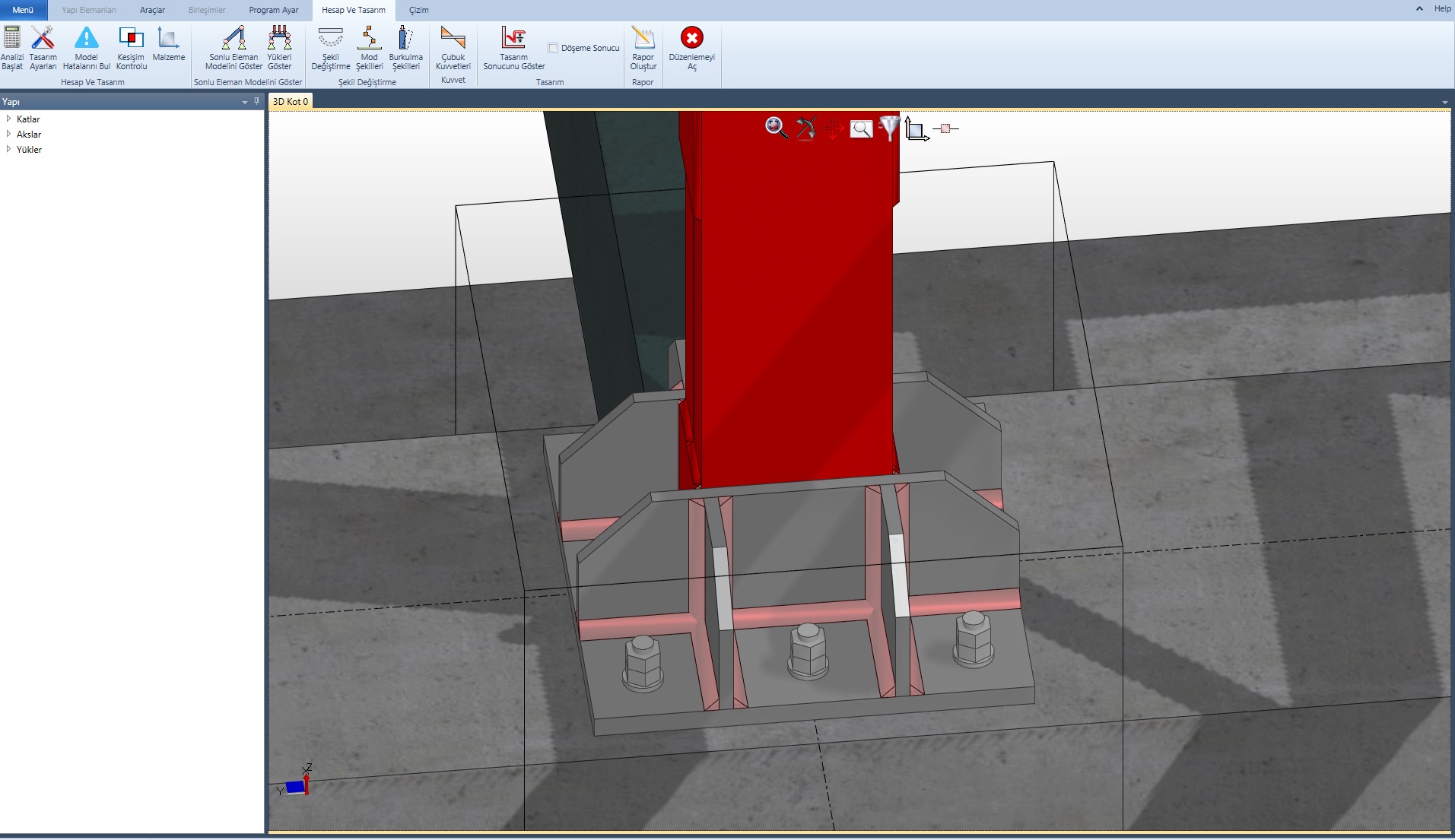The width and height of the screenshot is (1455, 840).
Task: Click the filter funnel icon in viewport
Action: pyautogui.click(x=888, y=128)
